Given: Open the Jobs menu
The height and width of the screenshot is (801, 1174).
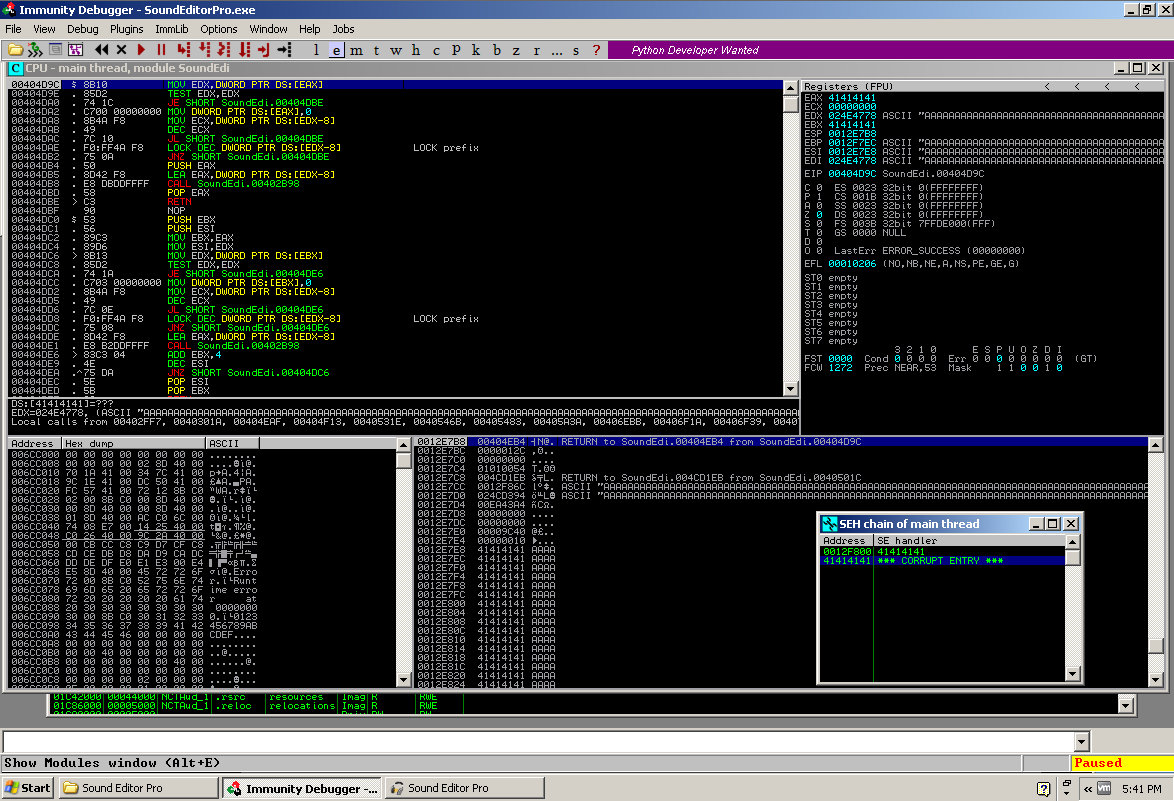Looking at the screenshot, I should tap(344, 29).
